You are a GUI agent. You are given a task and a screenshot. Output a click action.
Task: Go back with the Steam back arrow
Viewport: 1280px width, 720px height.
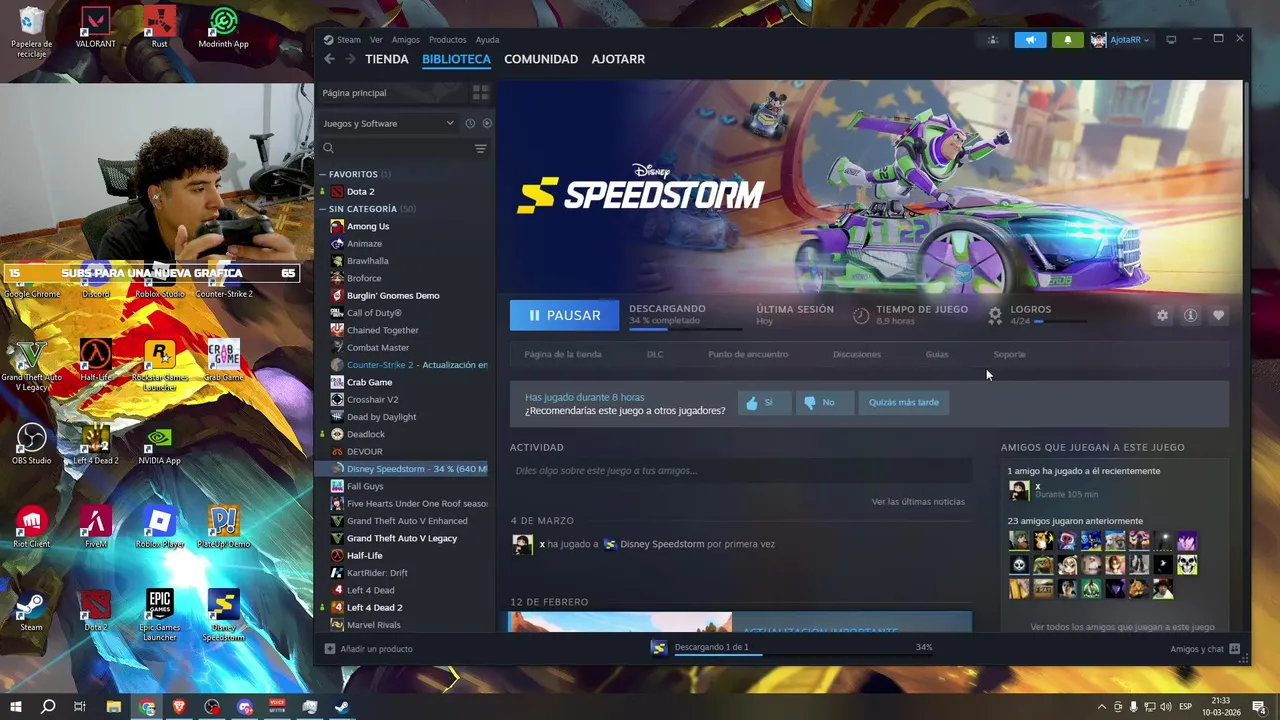[329, 59]
